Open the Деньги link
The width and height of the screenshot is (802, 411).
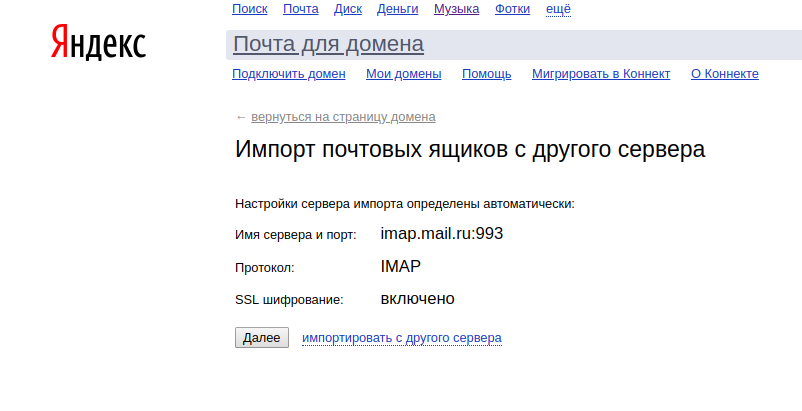[x=397, y=9]
